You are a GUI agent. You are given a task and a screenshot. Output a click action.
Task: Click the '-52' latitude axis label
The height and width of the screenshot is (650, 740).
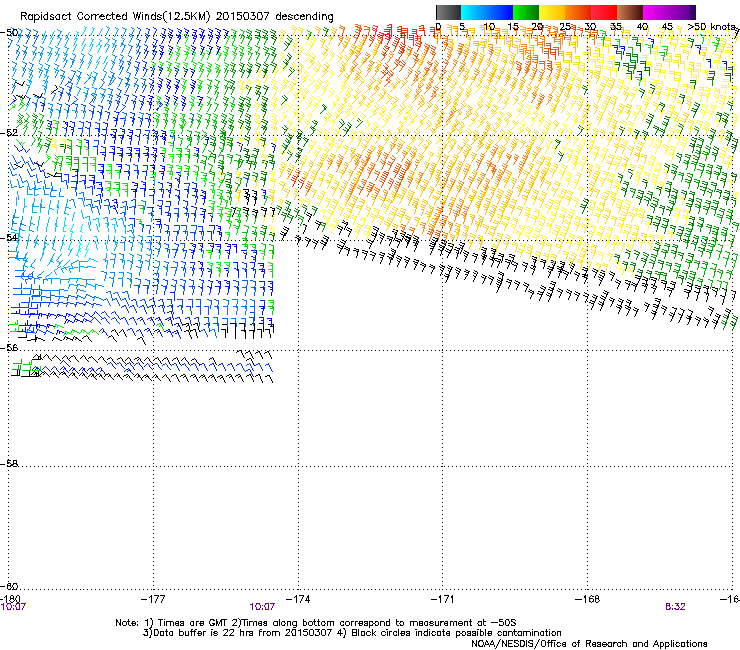coord(10,133)
